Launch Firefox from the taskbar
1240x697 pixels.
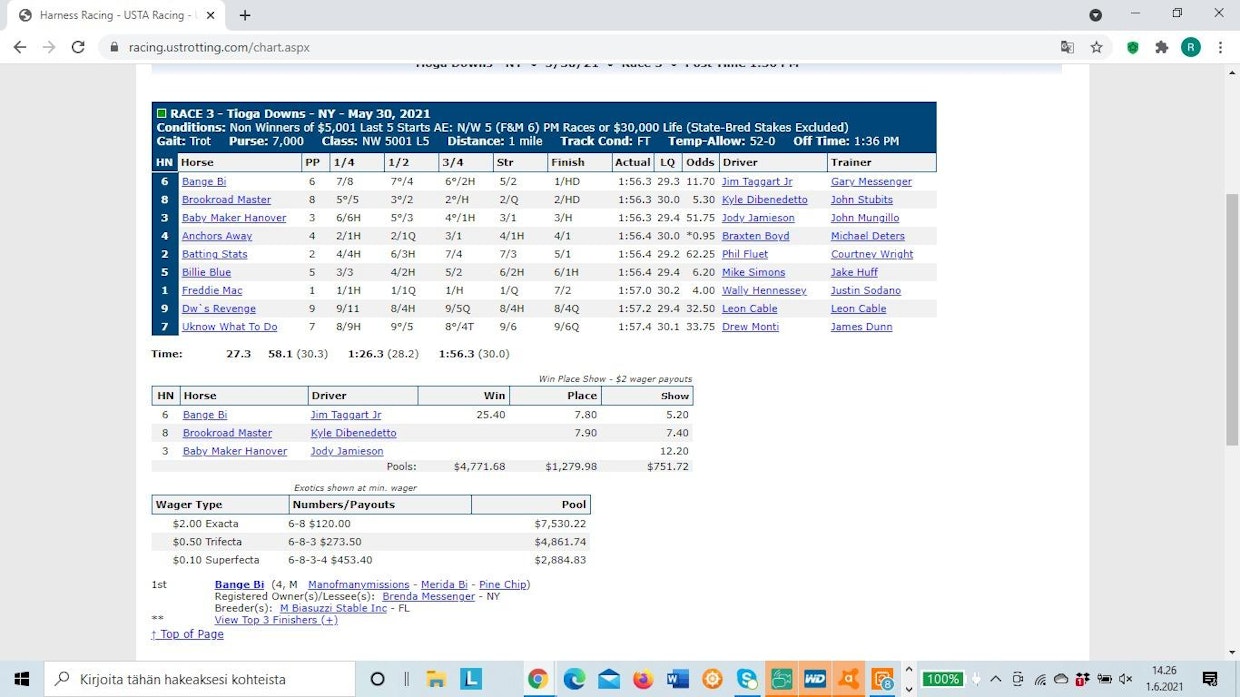[642, 679]
